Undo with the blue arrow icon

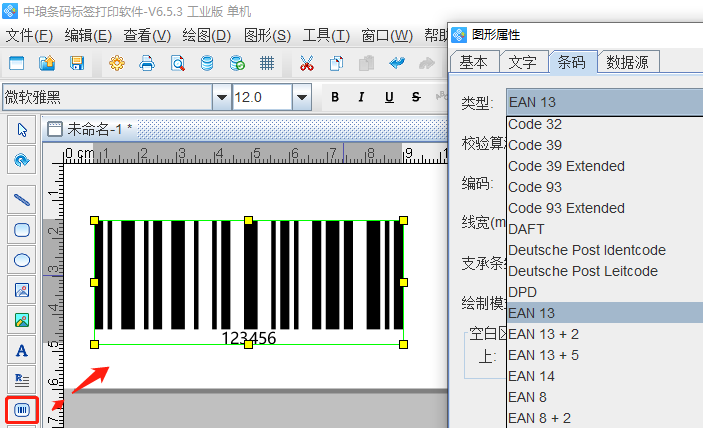[x=397, y=63]
